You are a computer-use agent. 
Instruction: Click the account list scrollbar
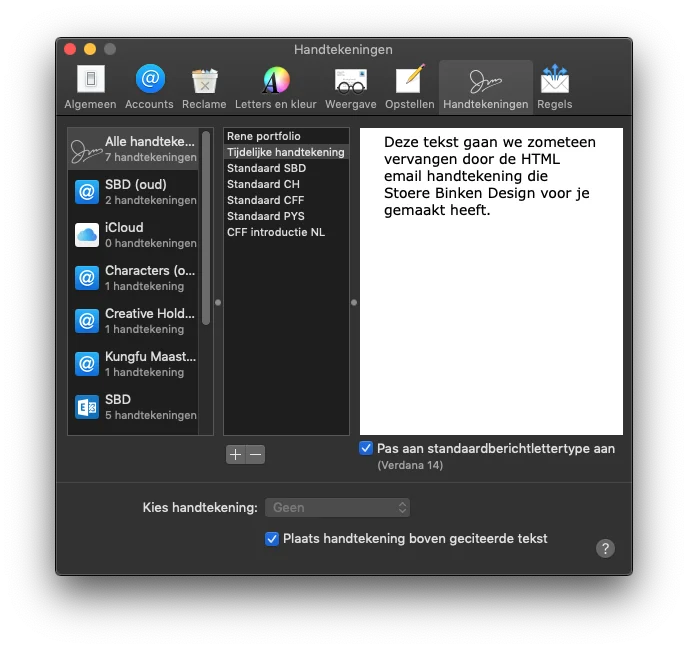pos(206,228)
